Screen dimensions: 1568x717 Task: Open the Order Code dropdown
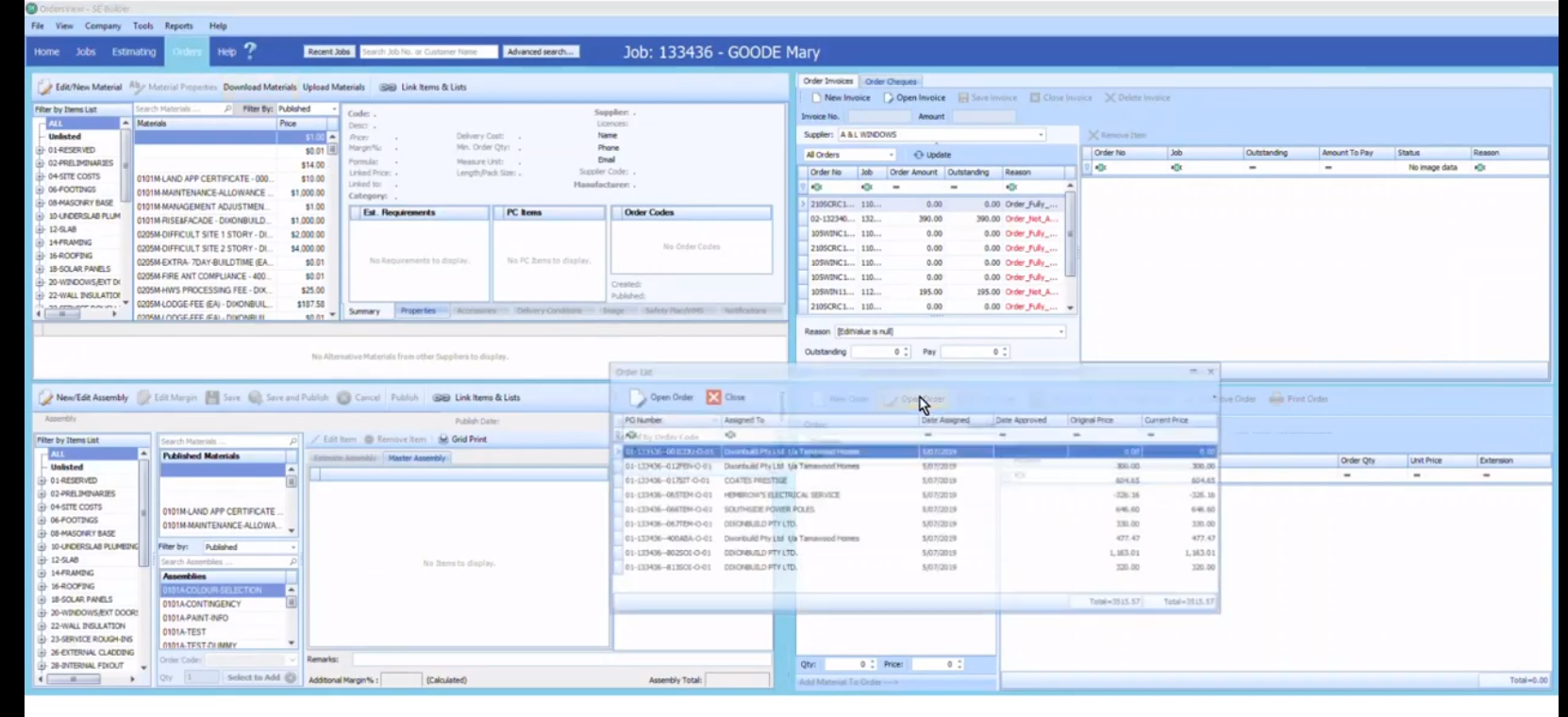[x=292, y=660]
